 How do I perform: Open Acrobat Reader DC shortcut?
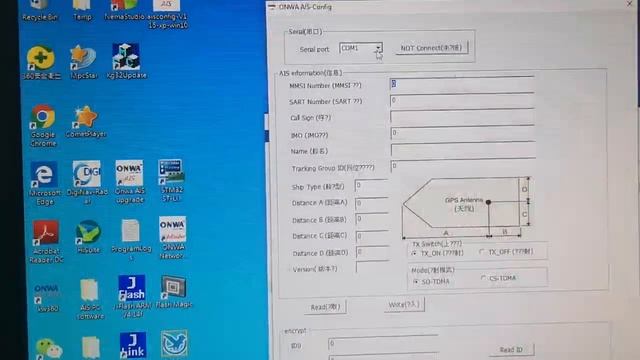pyautogui.click(x=46, y=242)
